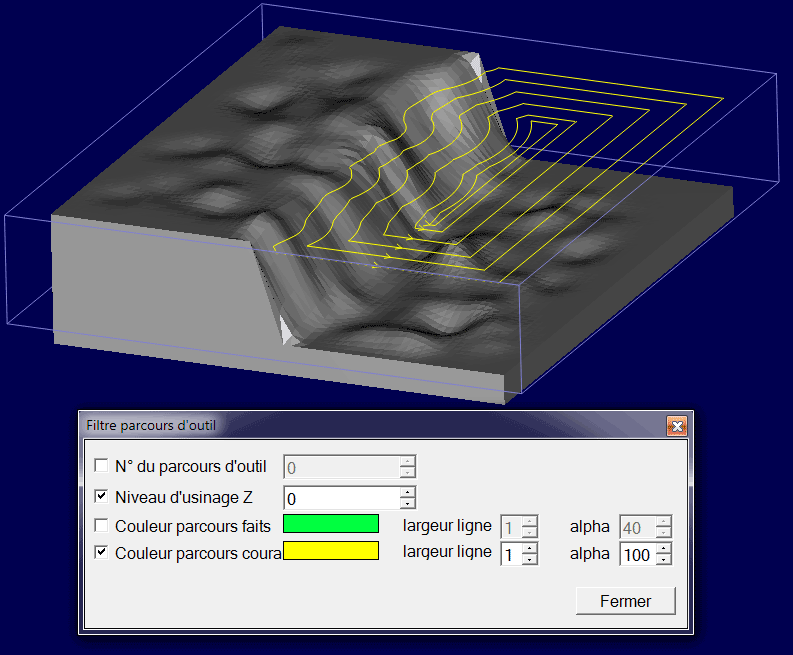Uncheck the Niveau d'usinage Z checkbox
This screenshot has height=655, width=793.
tap(101, 496)
